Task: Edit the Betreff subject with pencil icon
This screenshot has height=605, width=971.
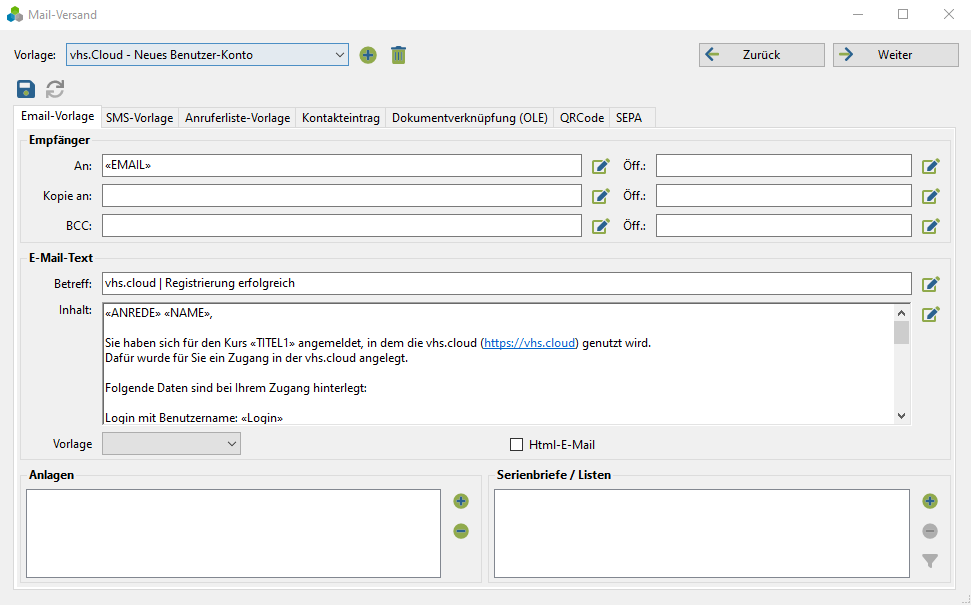Action: (x=931, y=284)
